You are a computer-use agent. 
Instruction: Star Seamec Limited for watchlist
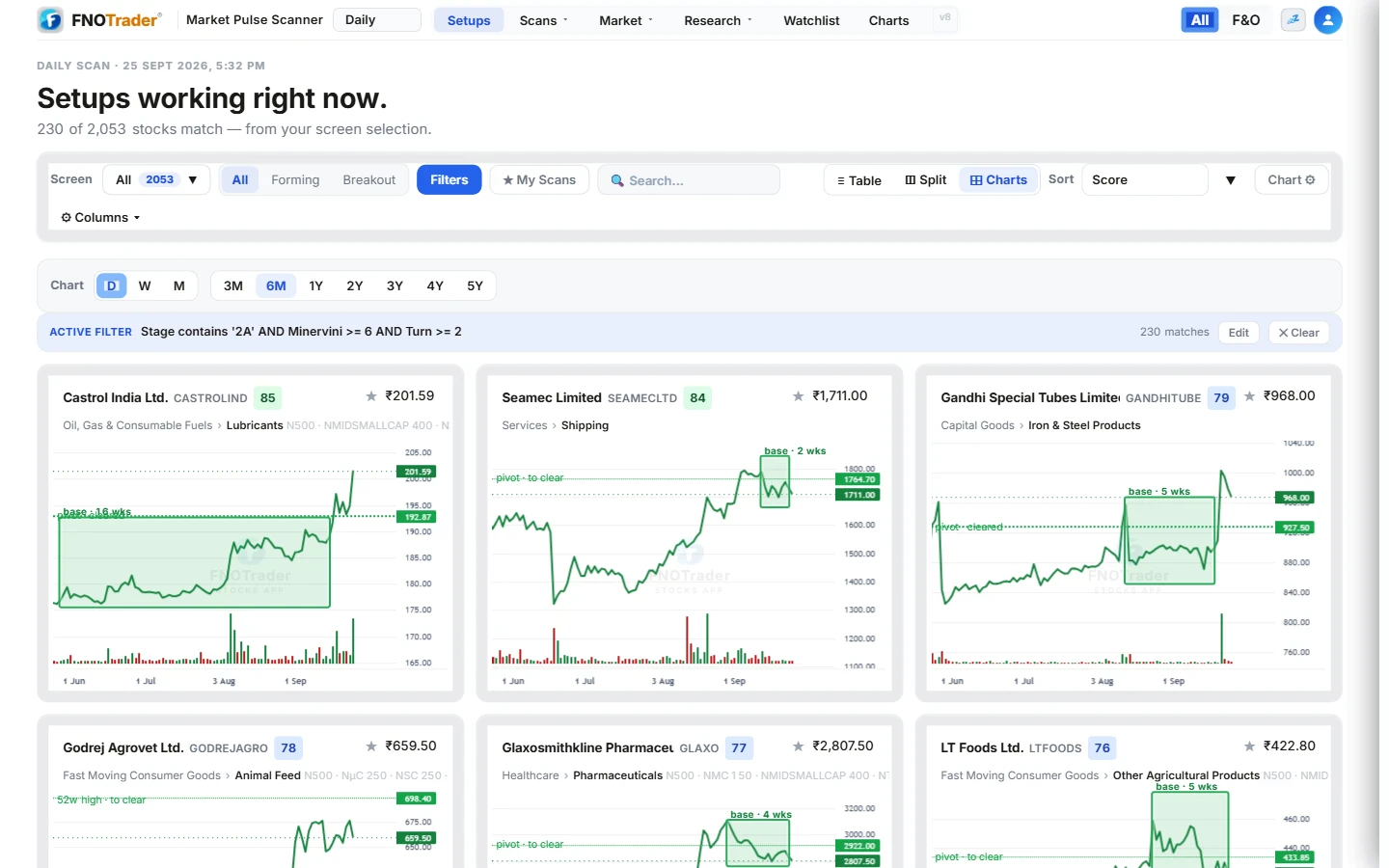tap(798, 396)
